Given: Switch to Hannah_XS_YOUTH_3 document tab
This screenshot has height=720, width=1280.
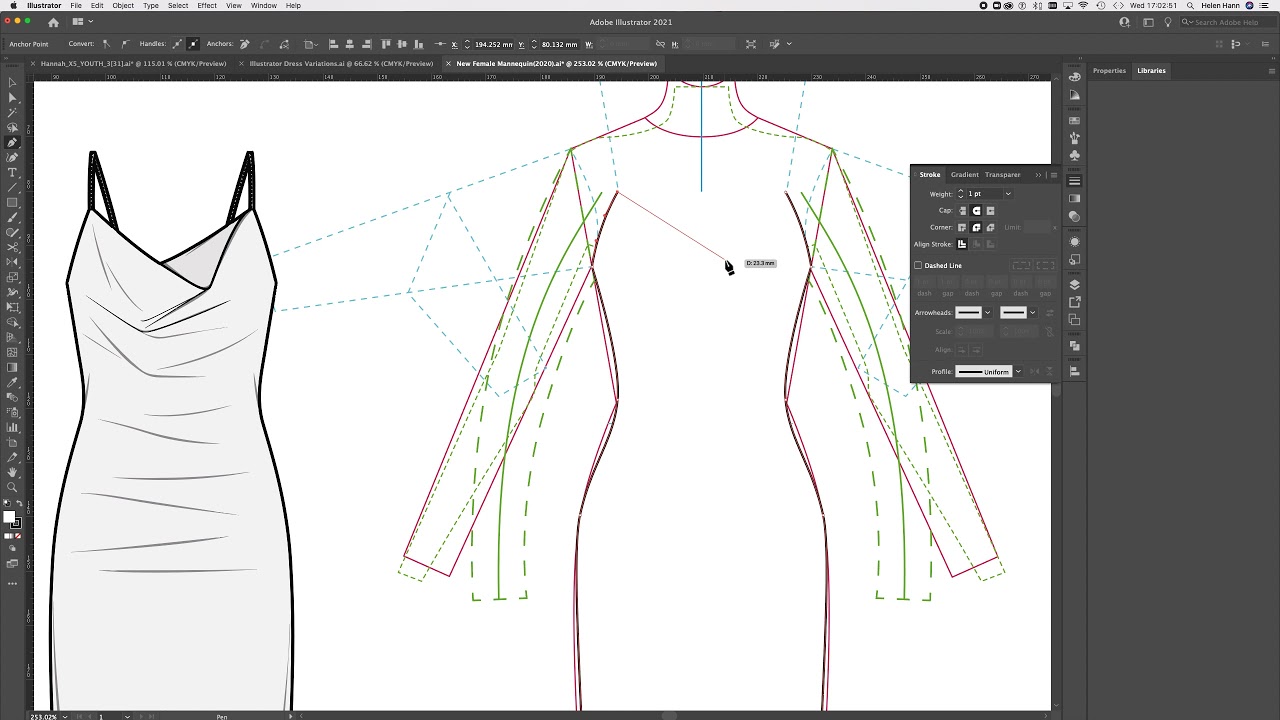Looking at the screenshot, I should coord(133,63).
